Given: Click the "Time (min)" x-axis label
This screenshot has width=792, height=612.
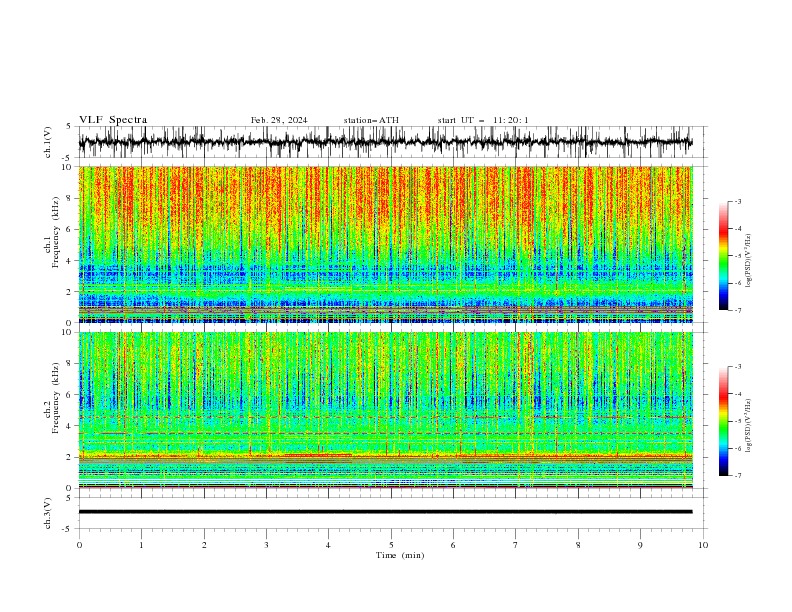Looking at the screenshot, I should (400, 555).
